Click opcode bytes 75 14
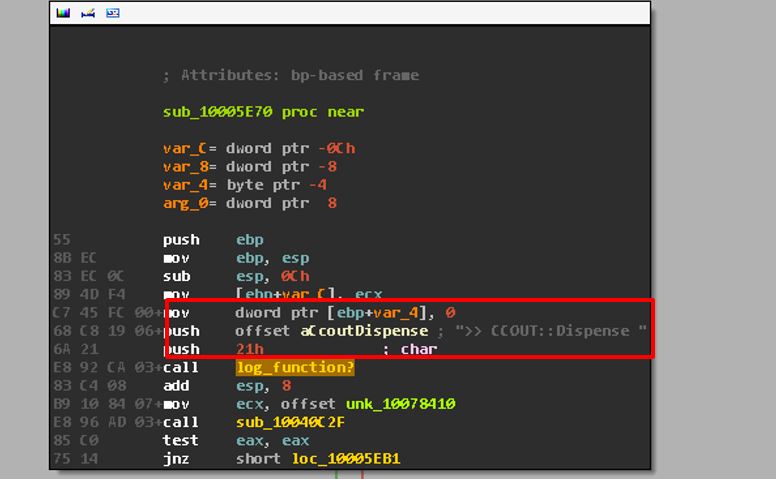 point(76,459)
